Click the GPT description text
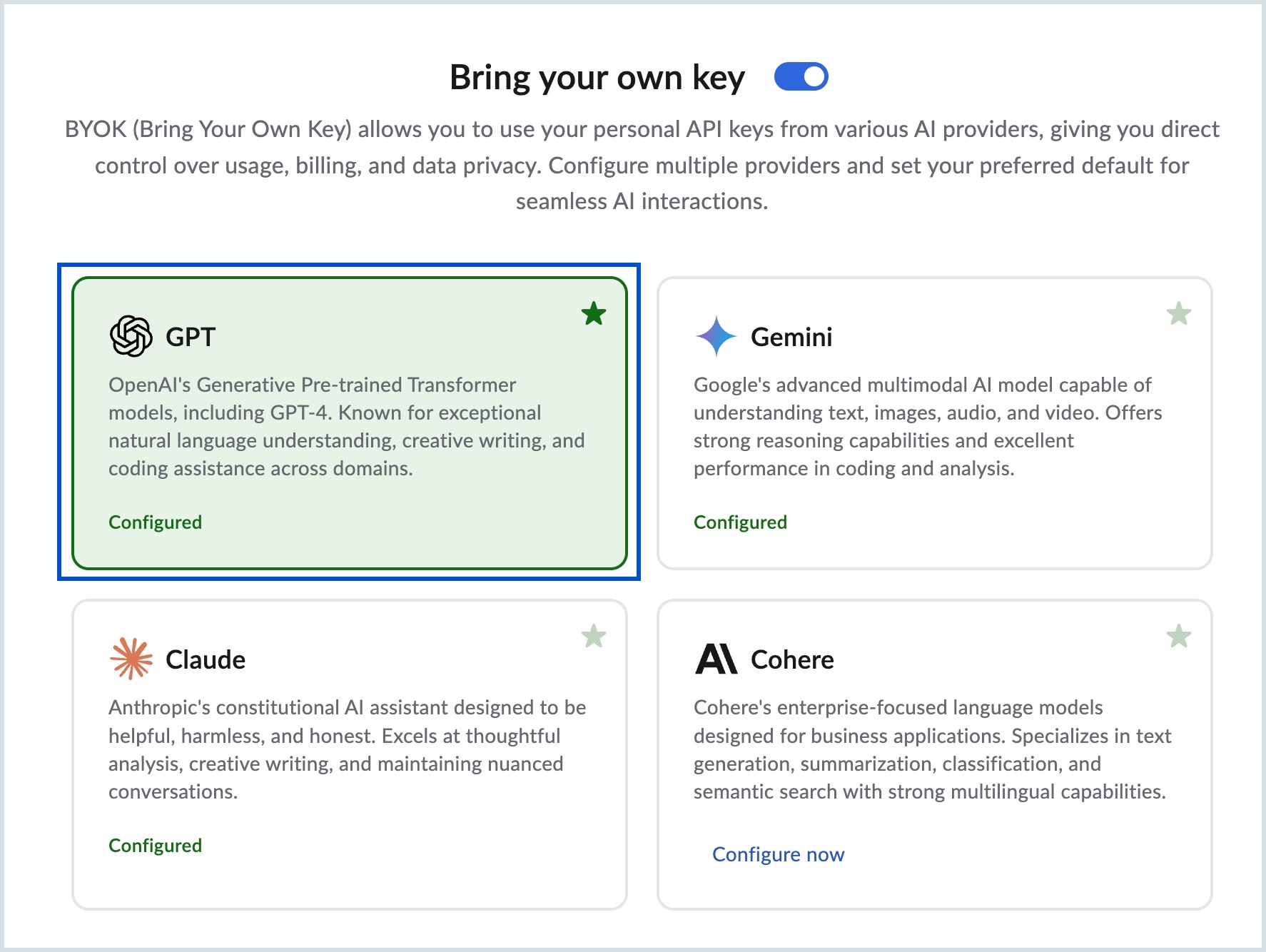1266x952 pixels. pyautogui.click(x=346, y=426)
